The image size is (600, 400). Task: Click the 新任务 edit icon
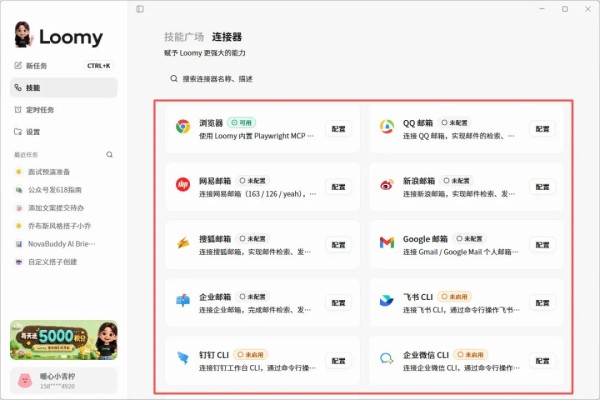pyautogui.click(x=18, y=65)
